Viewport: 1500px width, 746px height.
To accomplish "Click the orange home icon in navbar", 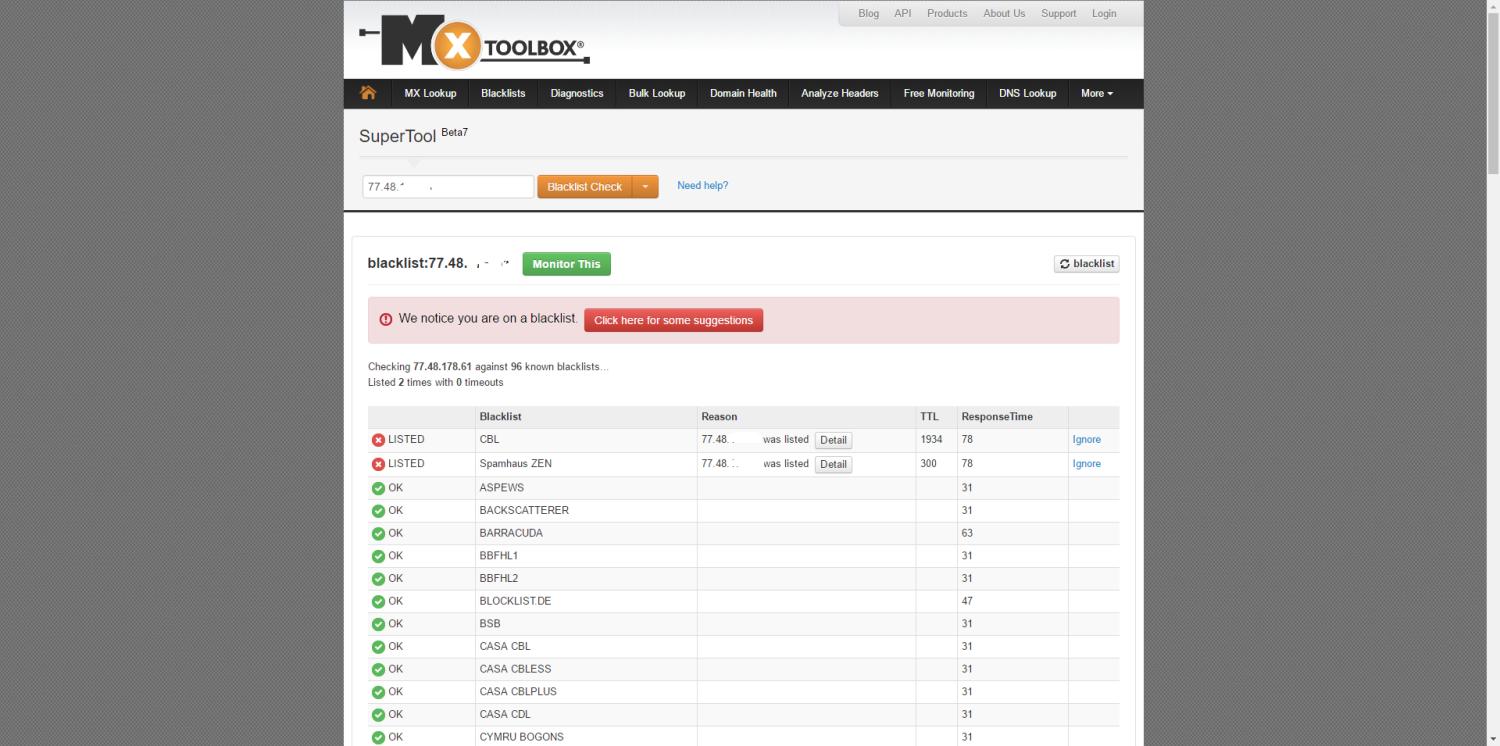I will 368,93.
